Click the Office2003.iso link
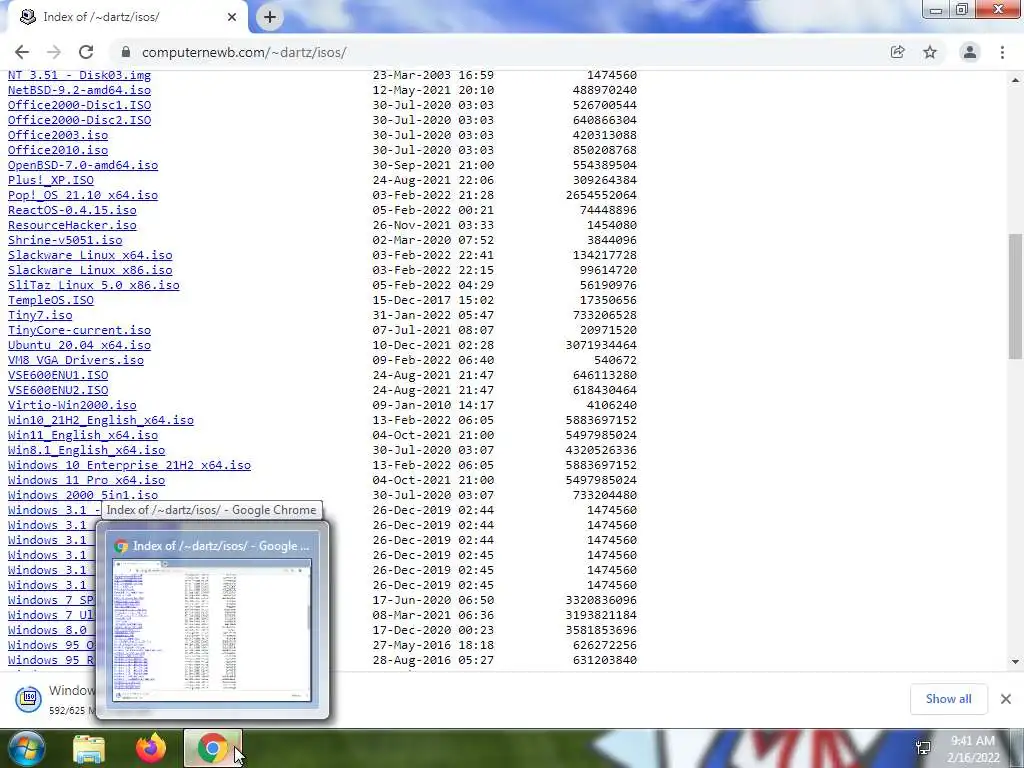 coord(58,135)
